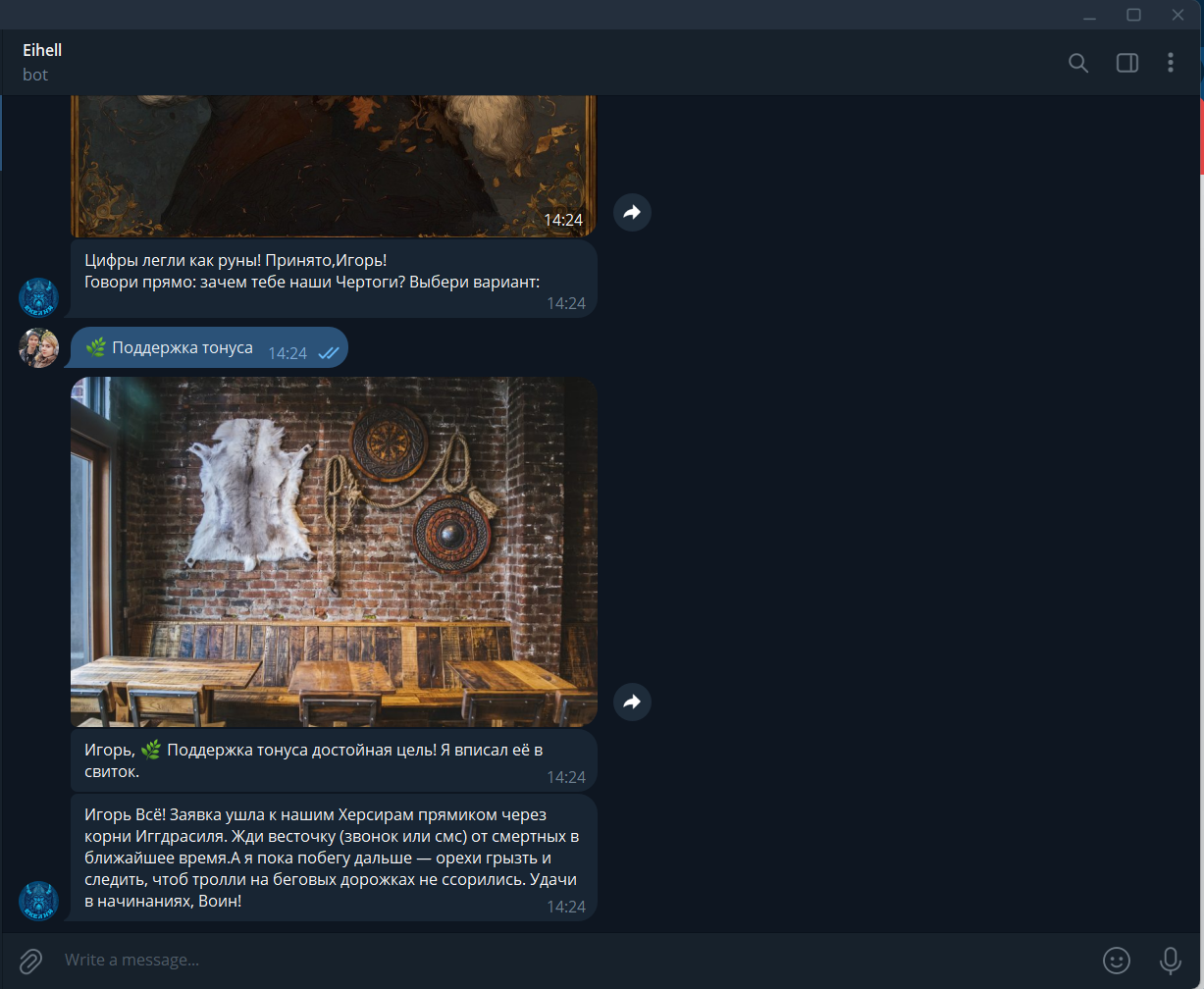Click the message about 'корни Иггдрасиля'
Image resolution: width=1204 pixels, height=989 pixels.
coord(334,858)
